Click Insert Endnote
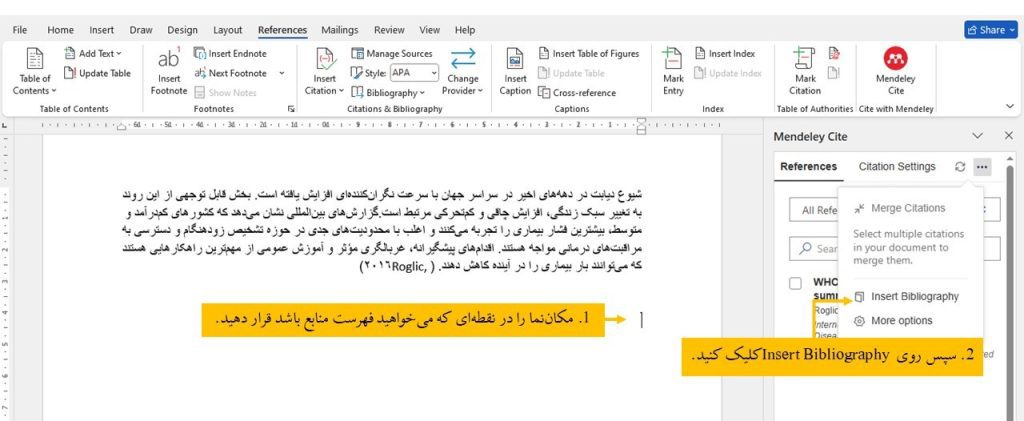 click(230, 54)
